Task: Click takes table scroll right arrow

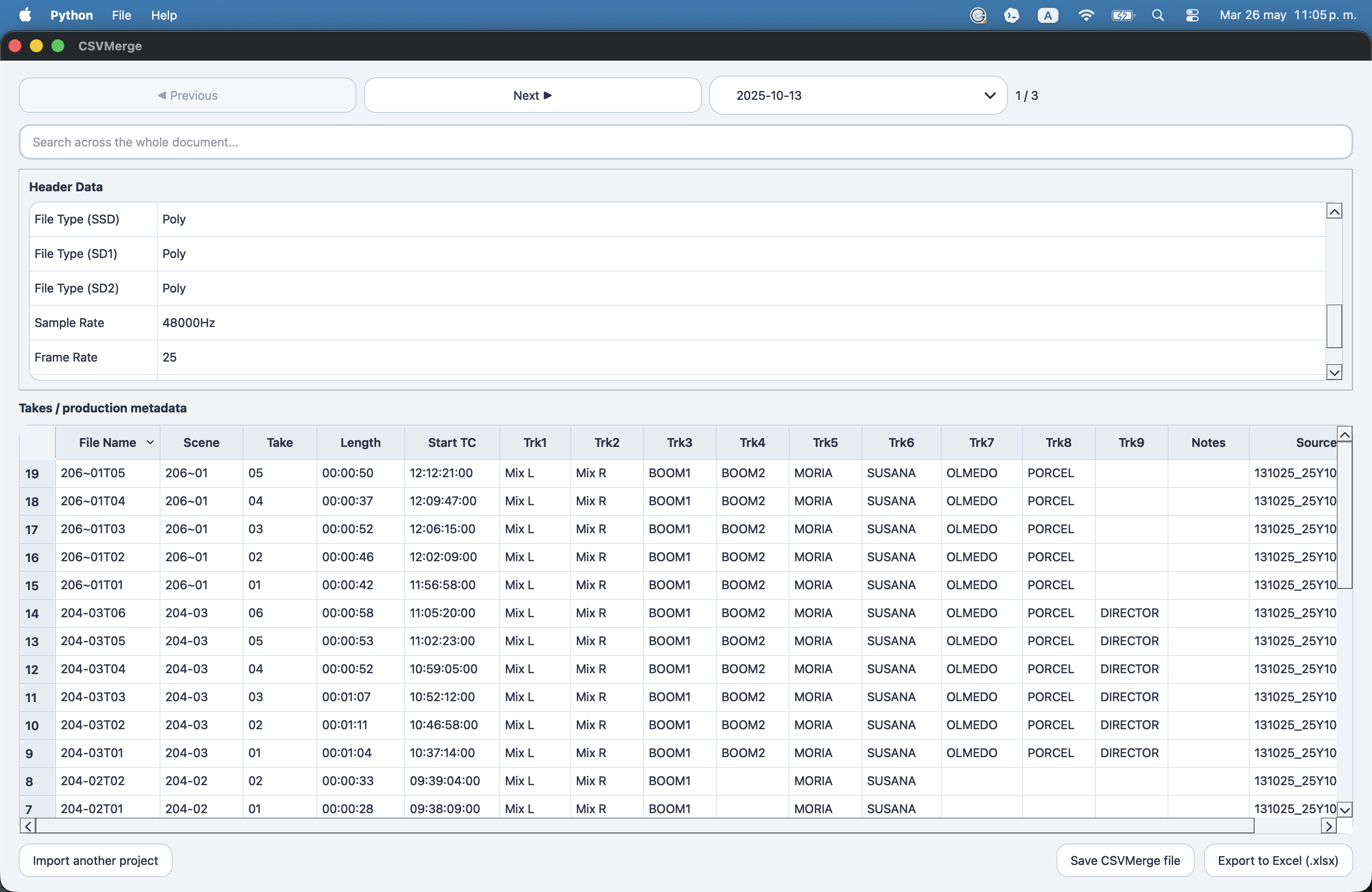Action: 1328,826
